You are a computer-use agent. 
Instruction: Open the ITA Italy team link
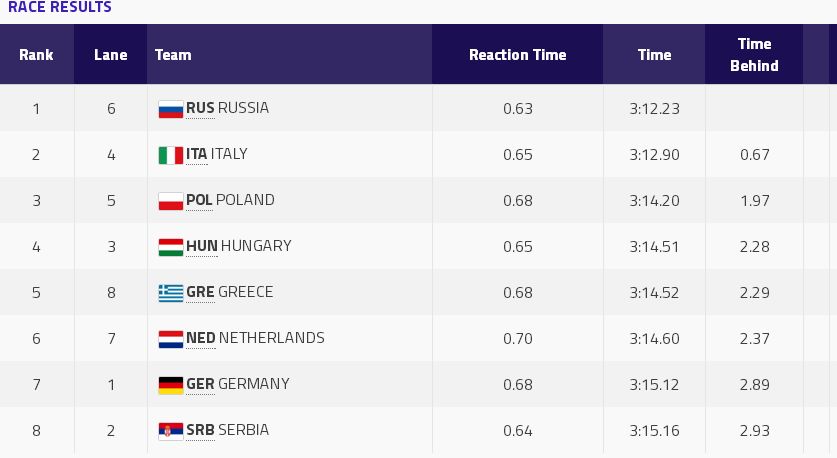pyautogui.click(x=217, y=154)
